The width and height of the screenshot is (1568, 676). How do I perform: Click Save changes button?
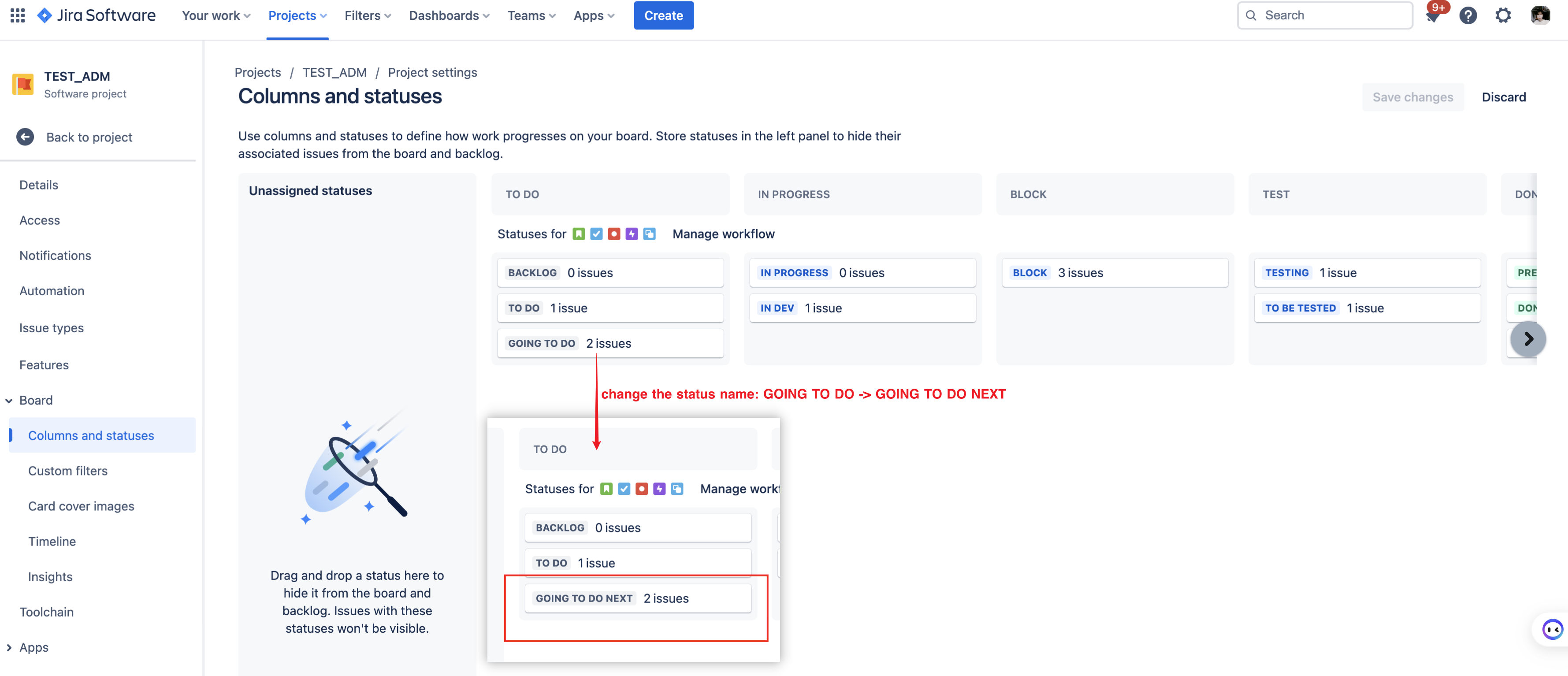[1412, 97]
